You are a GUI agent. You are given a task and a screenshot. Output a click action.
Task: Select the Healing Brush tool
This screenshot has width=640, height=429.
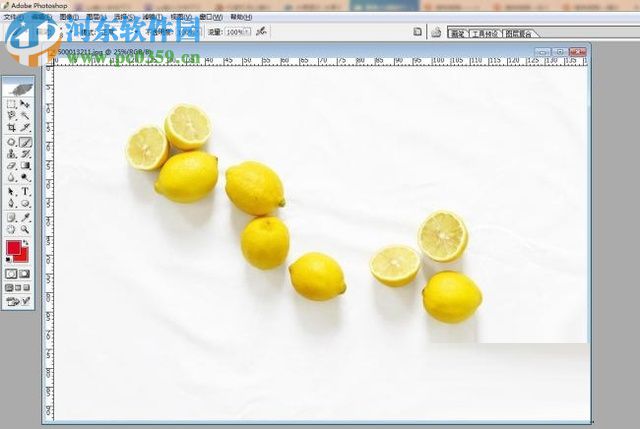[x=11, y=142]
